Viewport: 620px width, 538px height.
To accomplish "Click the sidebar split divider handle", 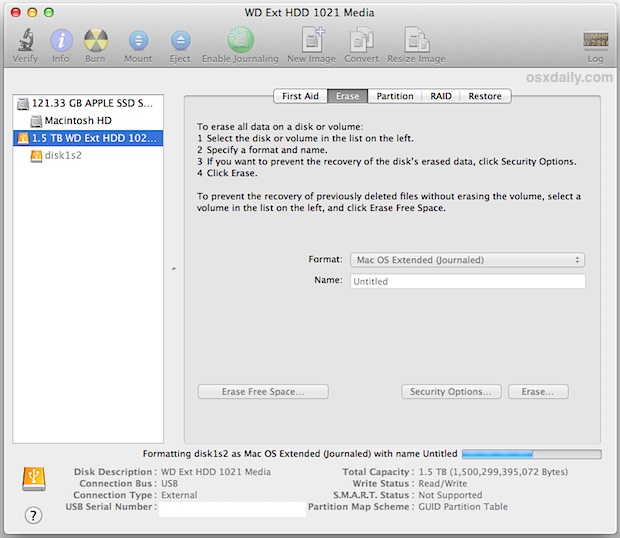I will 174,269.
